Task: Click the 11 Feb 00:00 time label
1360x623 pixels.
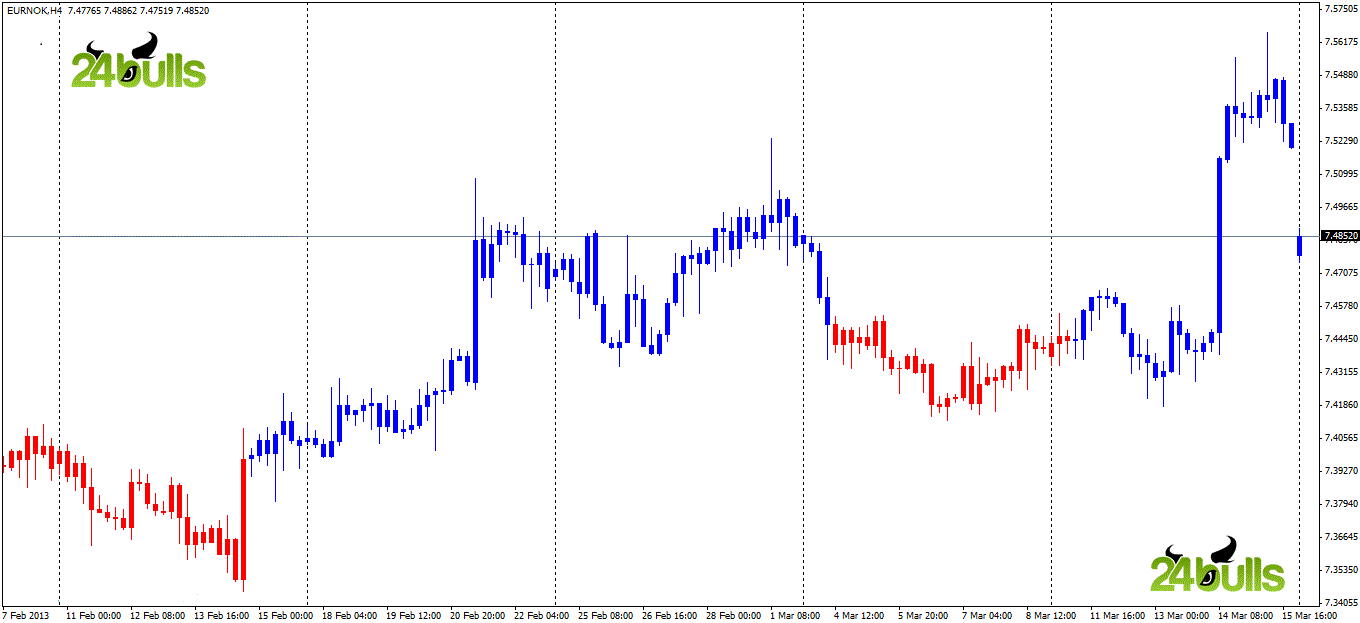Action: point(93,616)
